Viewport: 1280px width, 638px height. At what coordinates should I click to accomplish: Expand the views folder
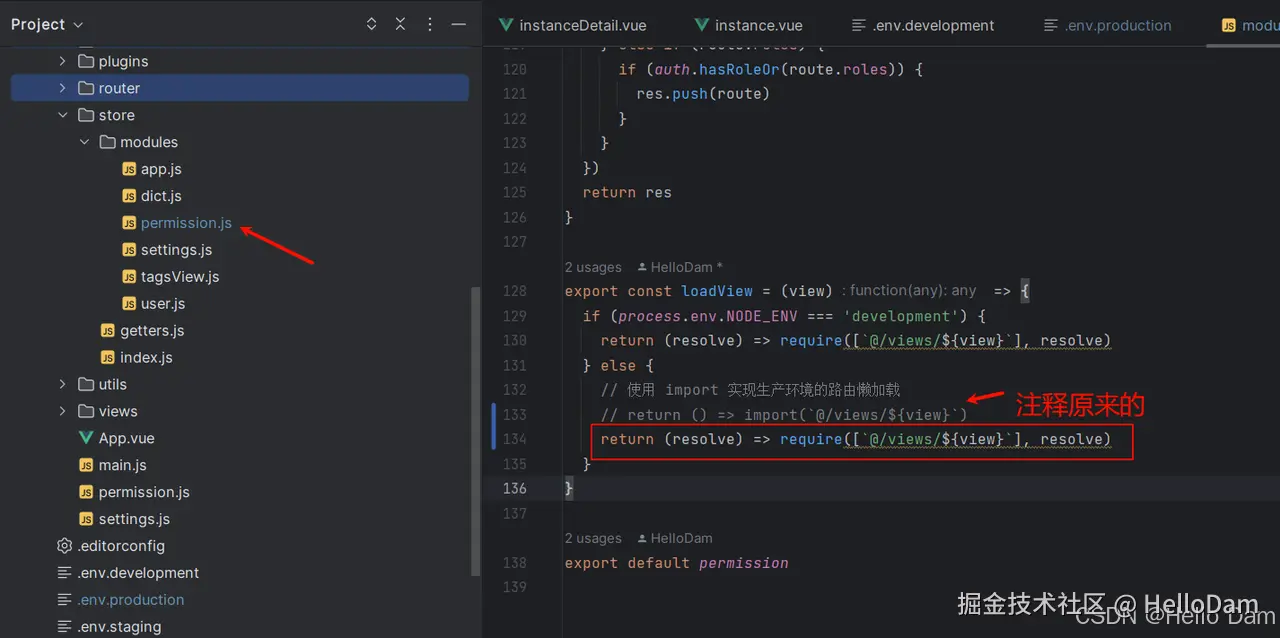pyautogui.click(x=62, y=411)
